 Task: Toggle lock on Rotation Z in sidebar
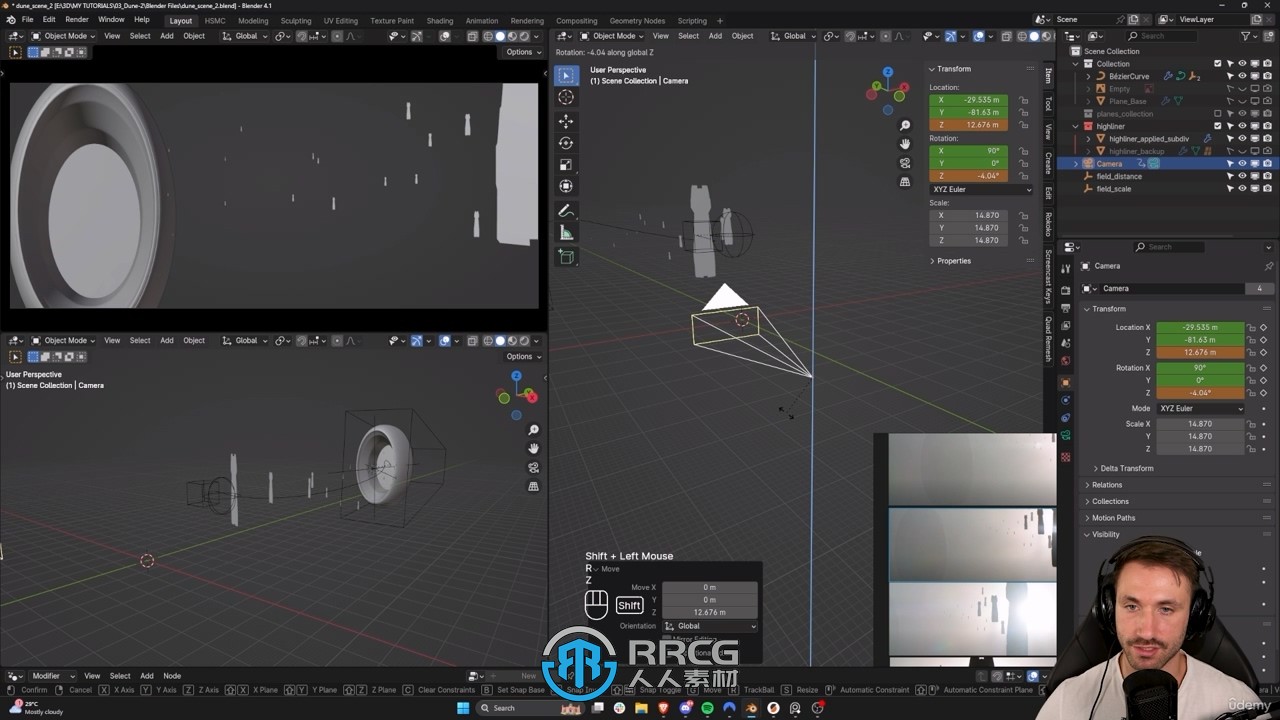pos(1023,176)
